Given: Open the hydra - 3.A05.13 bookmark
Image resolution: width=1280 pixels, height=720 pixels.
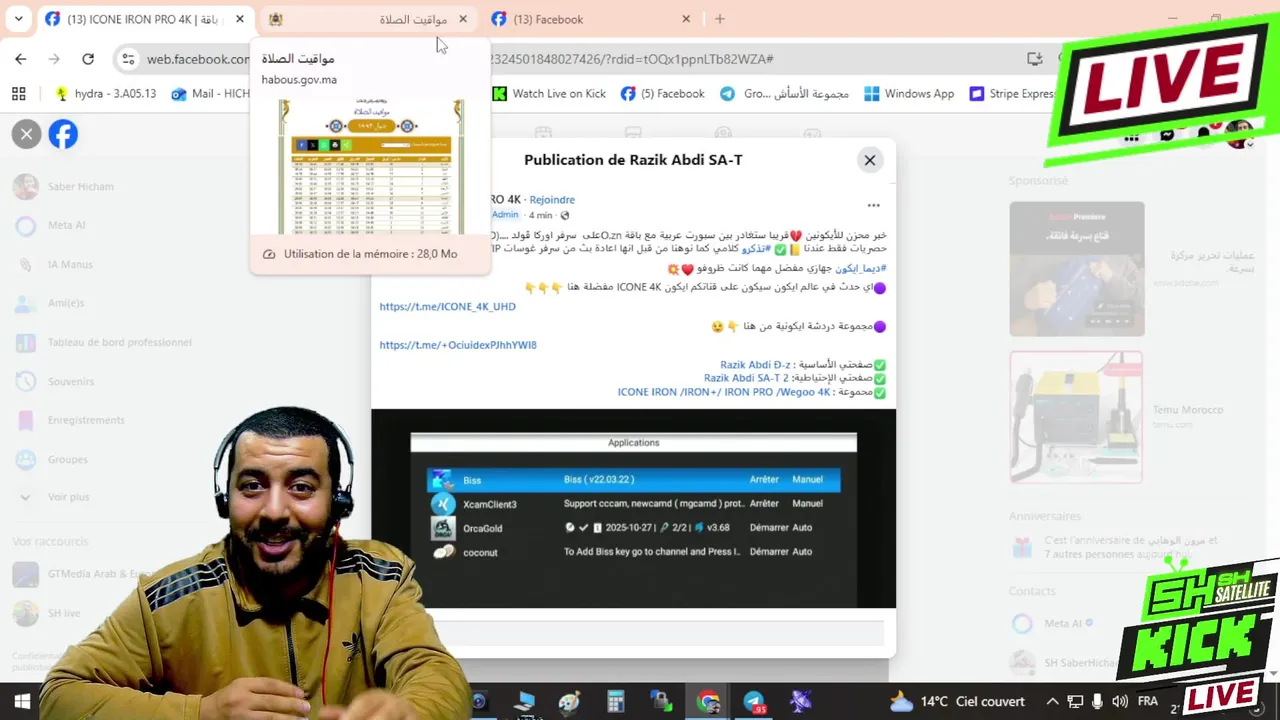Looking at the screenshot, I should click(x=106, y=94).
